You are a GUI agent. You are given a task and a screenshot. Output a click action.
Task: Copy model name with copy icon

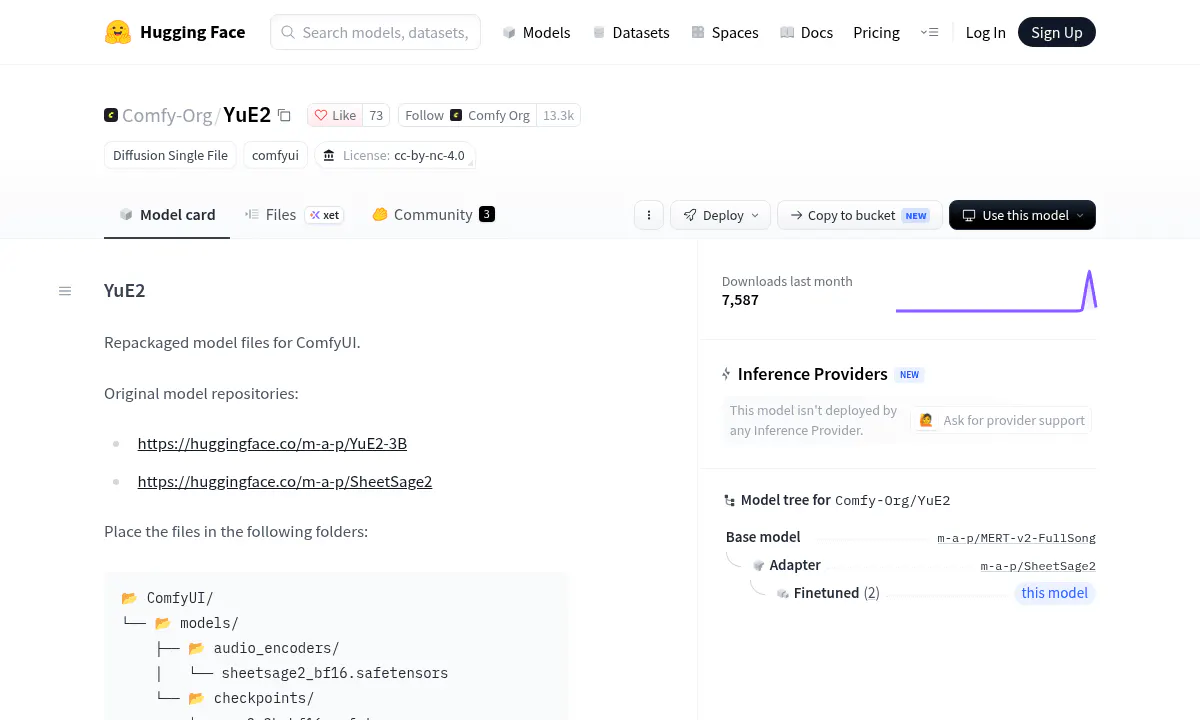coord(284,115)
